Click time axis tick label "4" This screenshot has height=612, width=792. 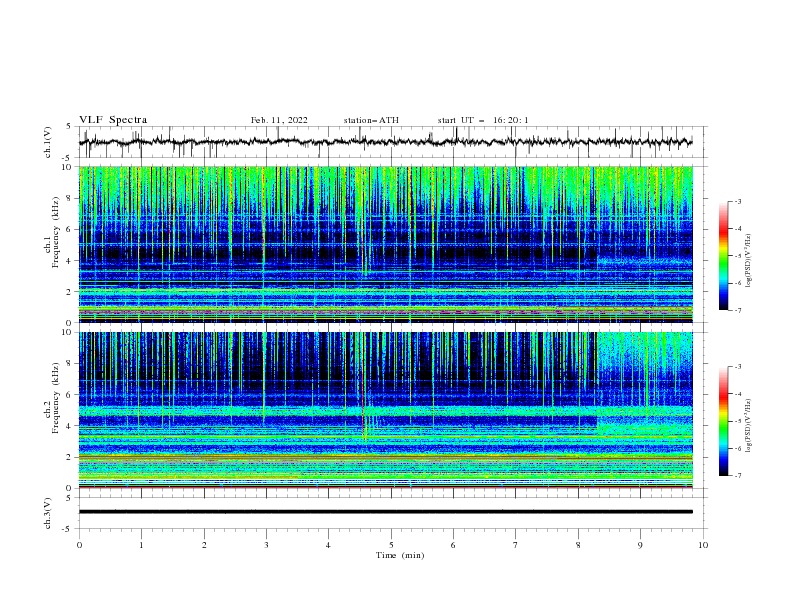(328, 545)
